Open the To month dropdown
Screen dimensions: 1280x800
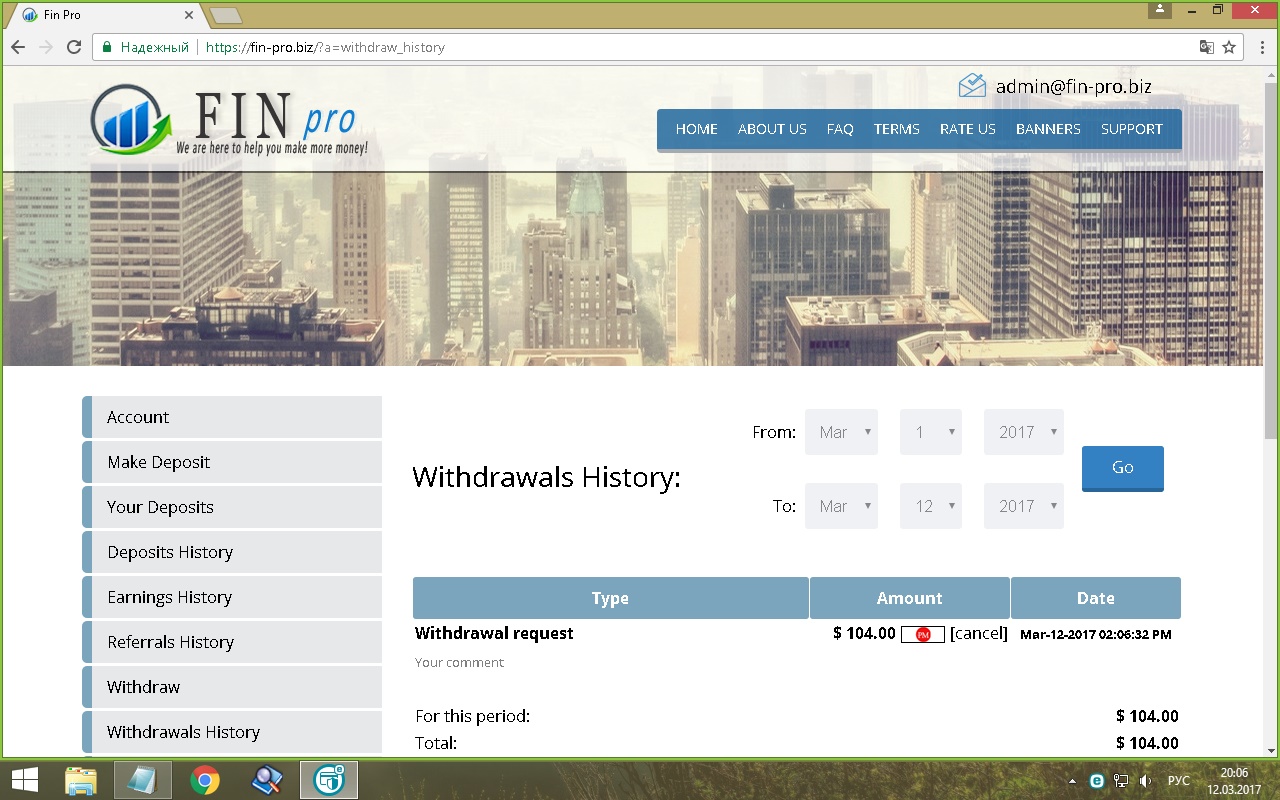(x=841, y=506)
